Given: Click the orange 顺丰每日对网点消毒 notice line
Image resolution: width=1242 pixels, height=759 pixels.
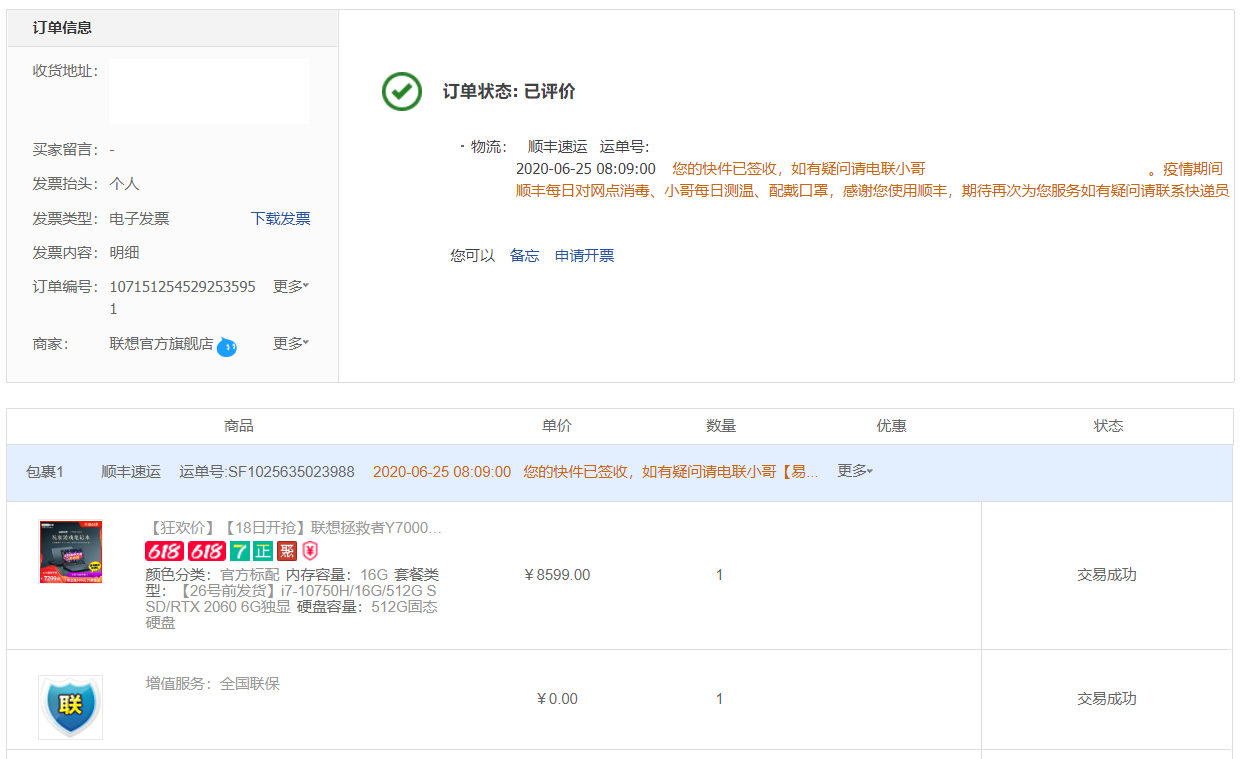Looking at the screenshot, I should (x=872, y=190).
